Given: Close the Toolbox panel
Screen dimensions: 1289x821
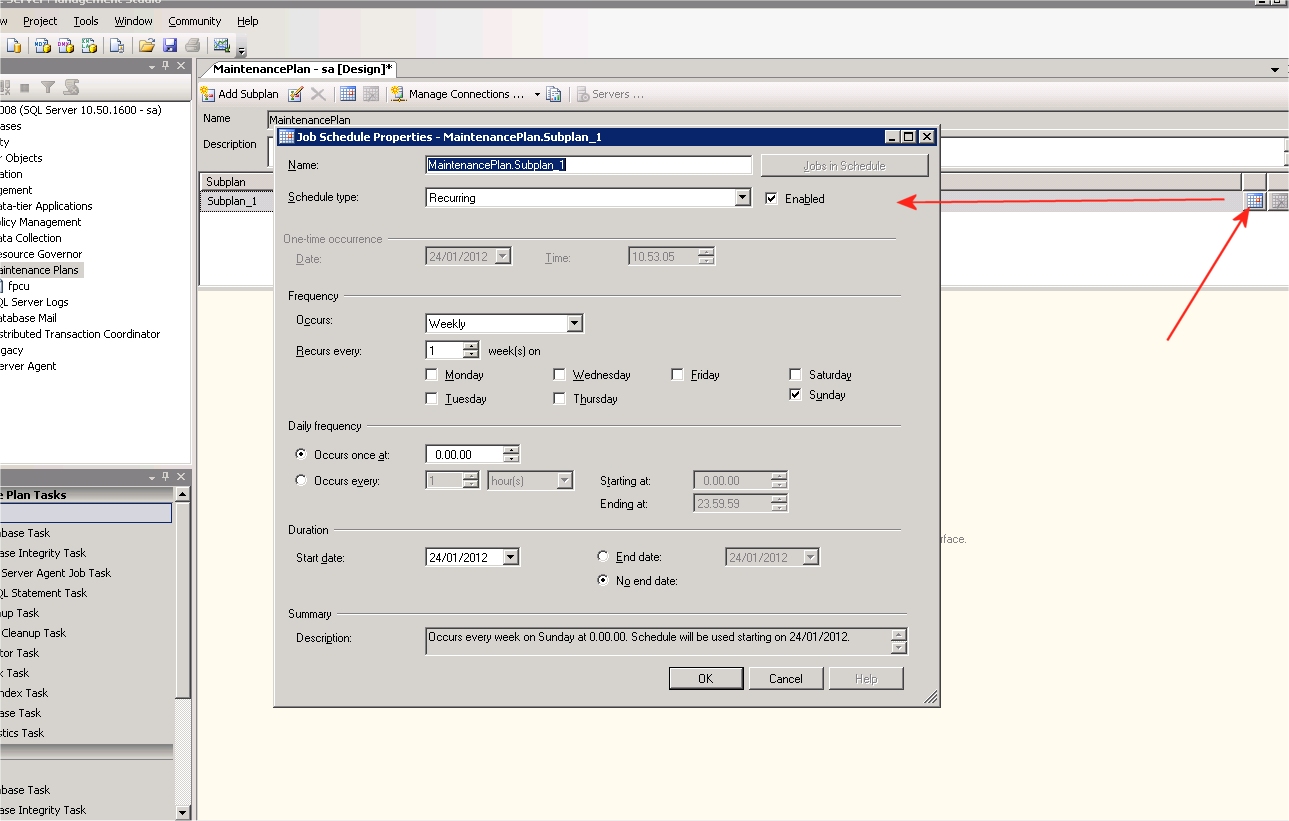Looking at the screenshot, I should (181, 477).
